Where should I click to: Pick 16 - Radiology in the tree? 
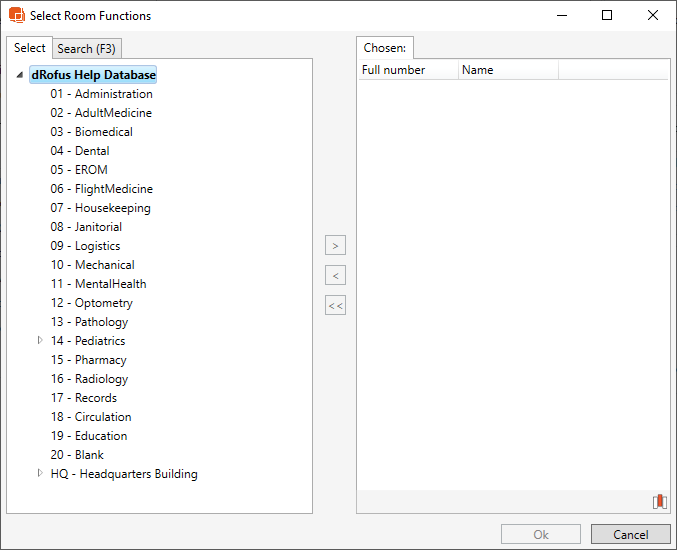89,379
